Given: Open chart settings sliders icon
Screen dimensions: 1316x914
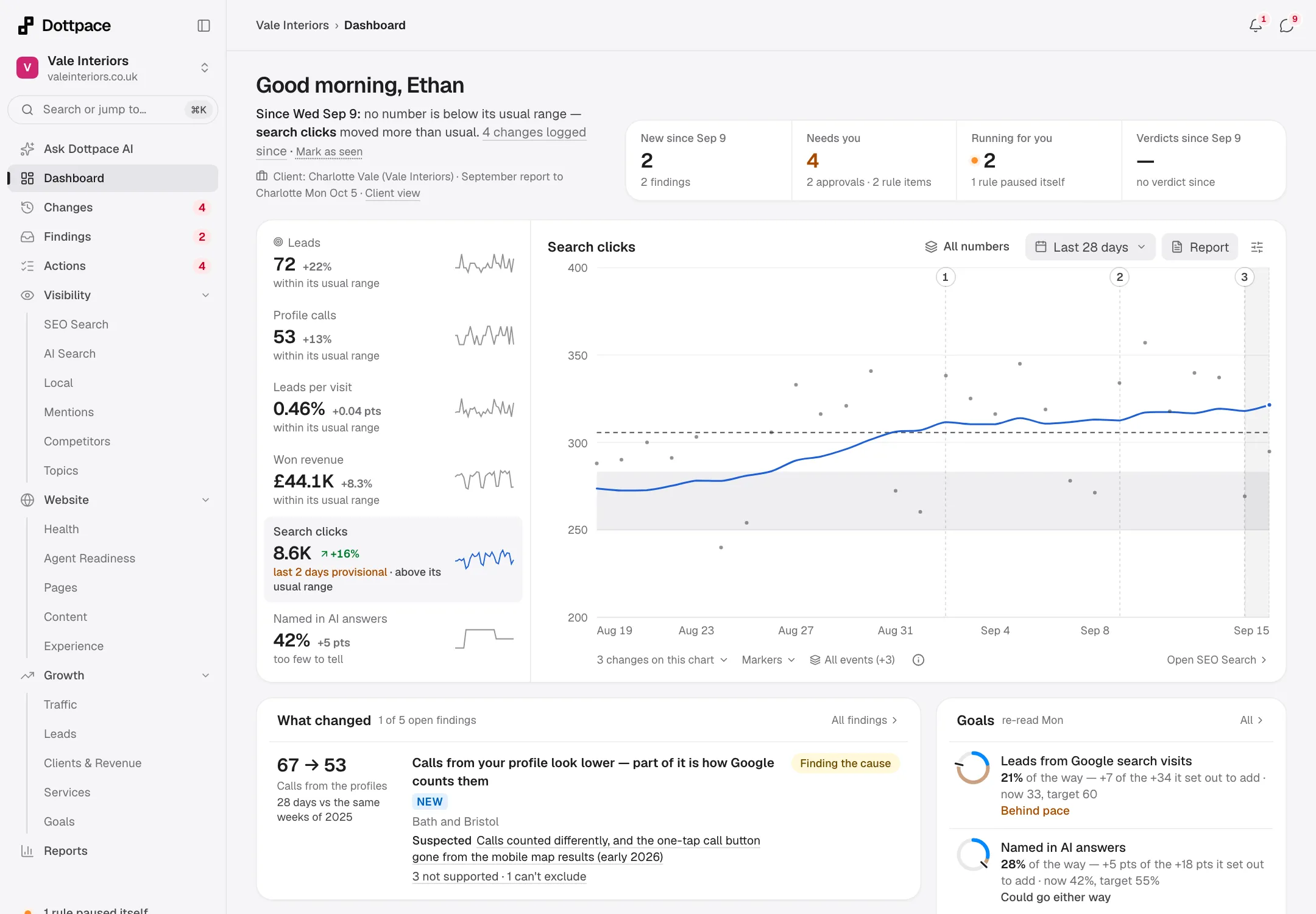Looking at the screenshot, I should (x=1257, y=247).
